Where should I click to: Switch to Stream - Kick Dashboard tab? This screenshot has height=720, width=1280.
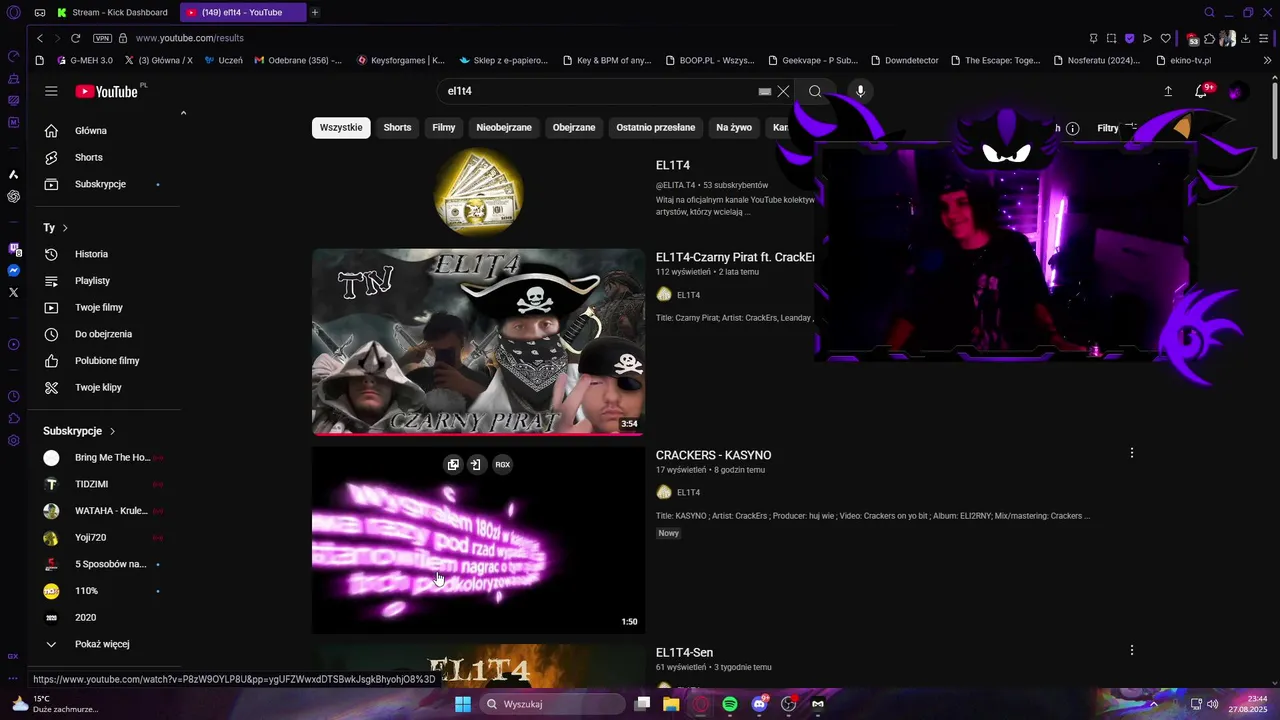pyautogui.click(x=112, y=13)
